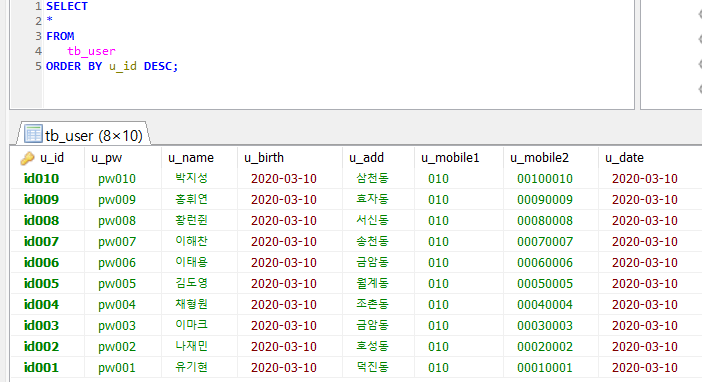Image resolution: width=702 pixels, height=382 pixels.
Task: Click line number 5 in editor gutter
Action: tap(39, 66)
